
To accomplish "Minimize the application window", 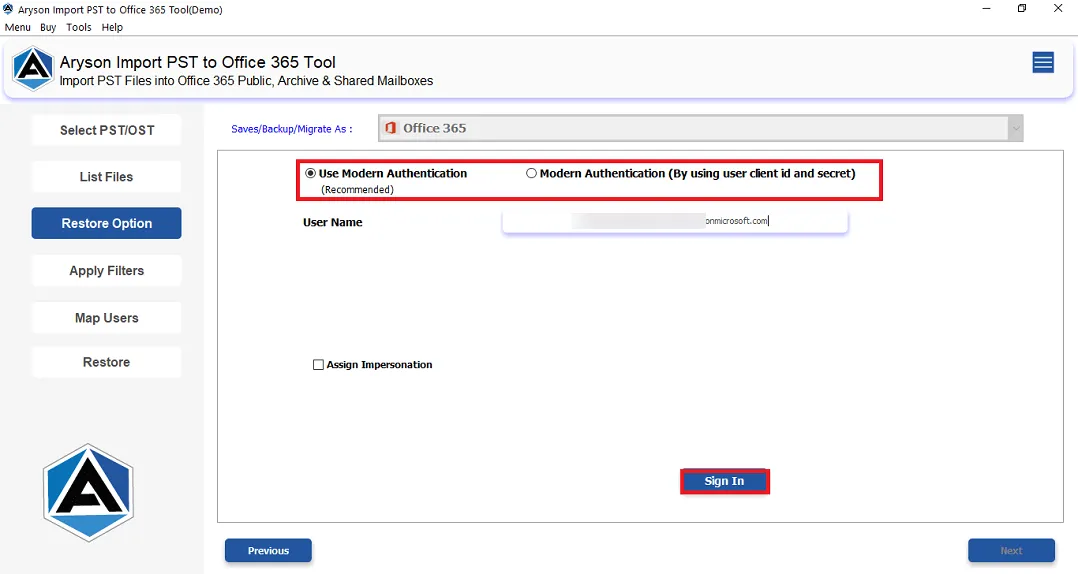I will coord(987,9).
